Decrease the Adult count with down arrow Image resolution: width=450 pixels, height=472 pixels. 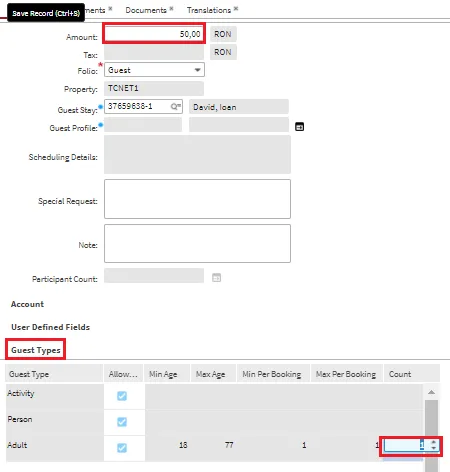tap(433, 448)
